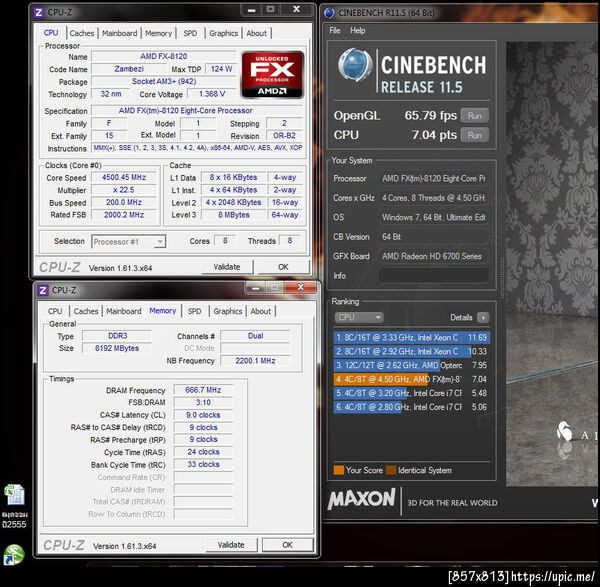This screenshot has width=600, height=587.
Task: Click the Level 3 cache value 8 MBytes
Action: 234,215
